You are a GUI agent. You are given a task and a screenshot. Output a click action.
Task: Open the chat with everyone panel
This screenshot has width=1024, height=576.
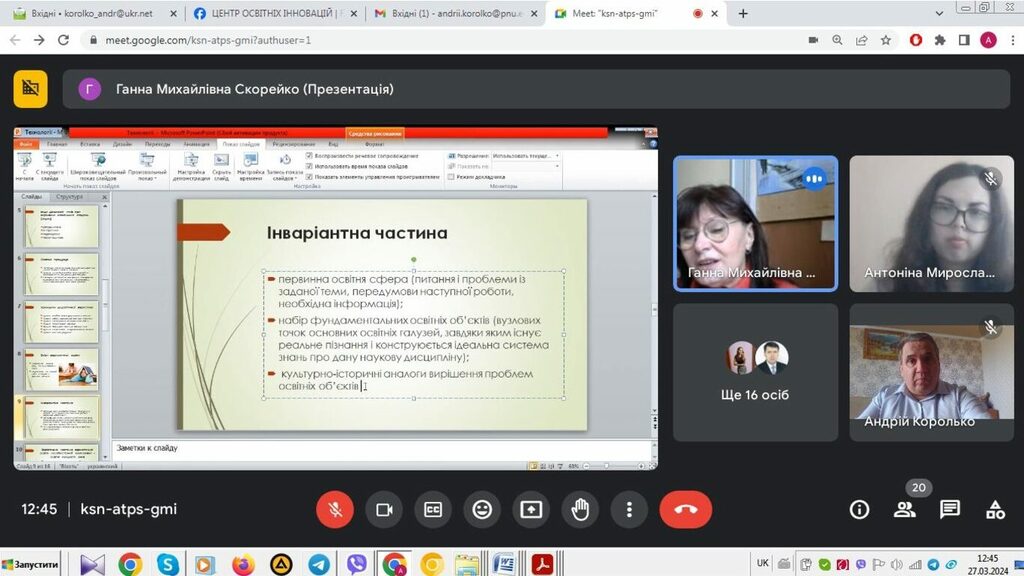(x=950, y=509)
